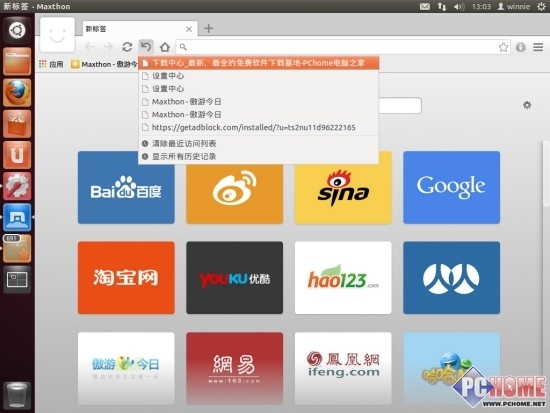This screenshot has height=413, width=550.
Task: Open System Settings wrench-gear launcher icon
Action: pos(17,186)
